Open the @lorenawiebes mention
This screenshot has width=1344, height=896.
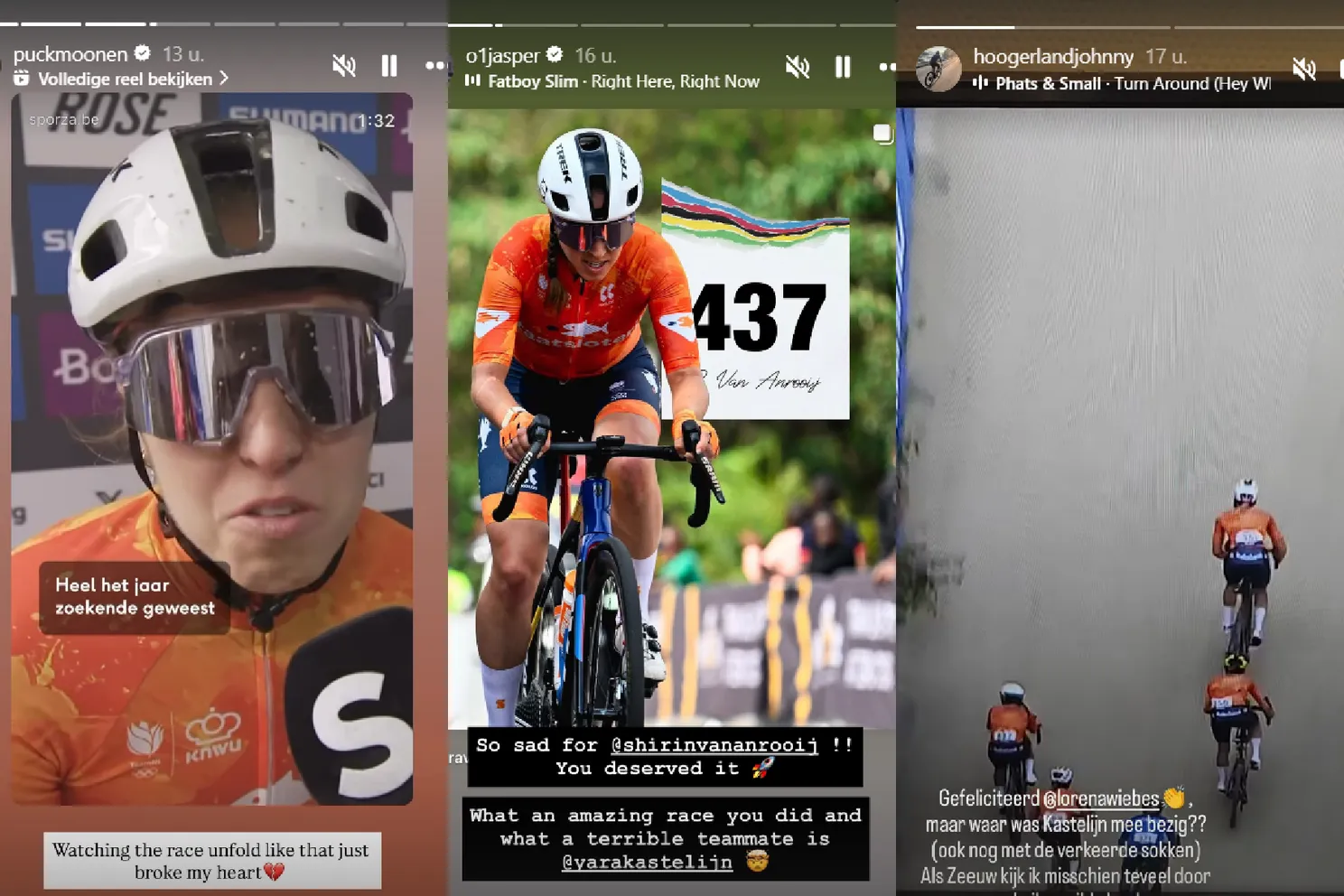coord(1101,798)
